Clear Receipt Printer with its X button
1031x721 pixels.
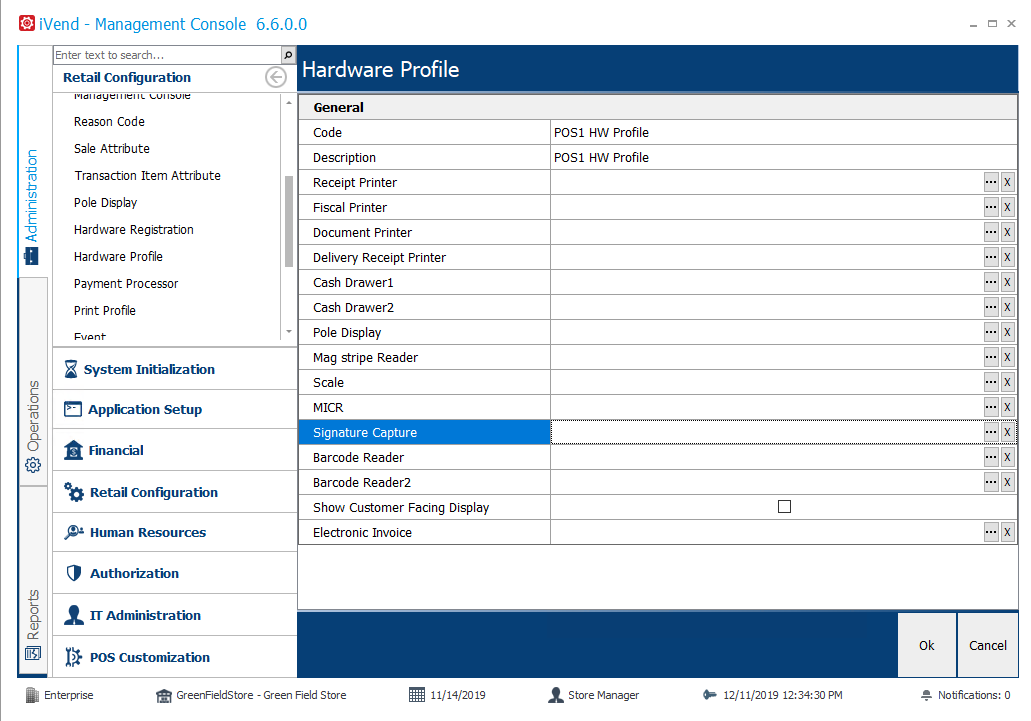click(1007, 183)
